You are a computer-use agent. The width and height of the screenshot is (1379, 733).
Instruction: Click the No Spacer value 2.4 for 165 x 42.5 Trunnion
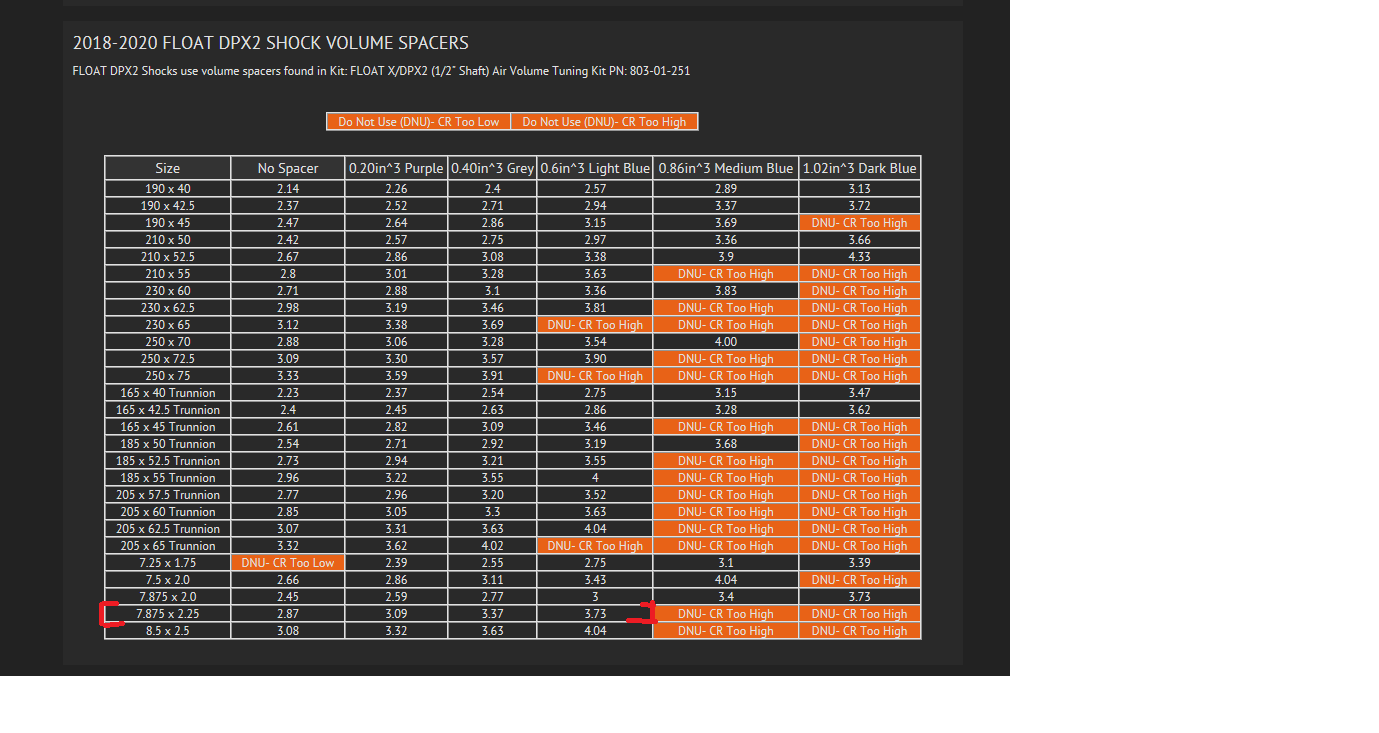click(x=288, y=409)
